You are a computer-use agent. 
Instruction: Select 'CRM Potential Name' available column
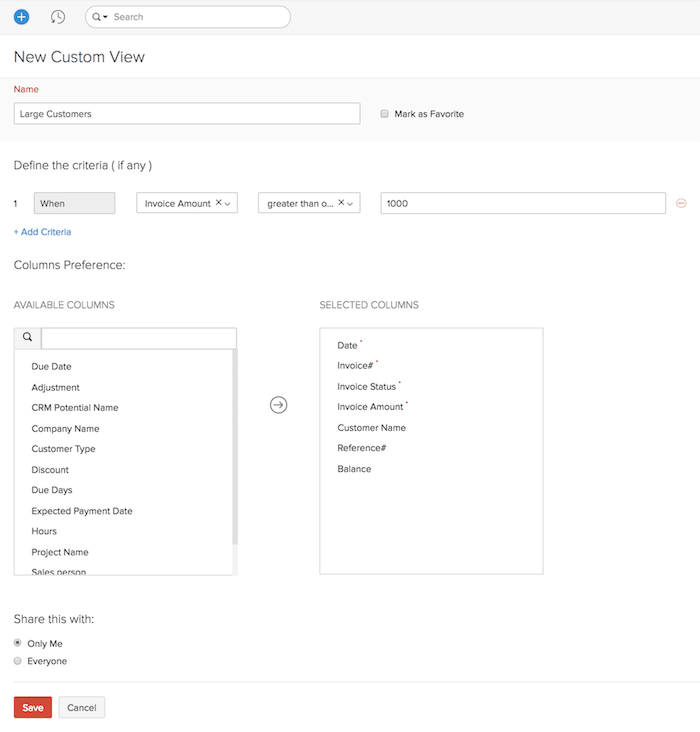75,408
